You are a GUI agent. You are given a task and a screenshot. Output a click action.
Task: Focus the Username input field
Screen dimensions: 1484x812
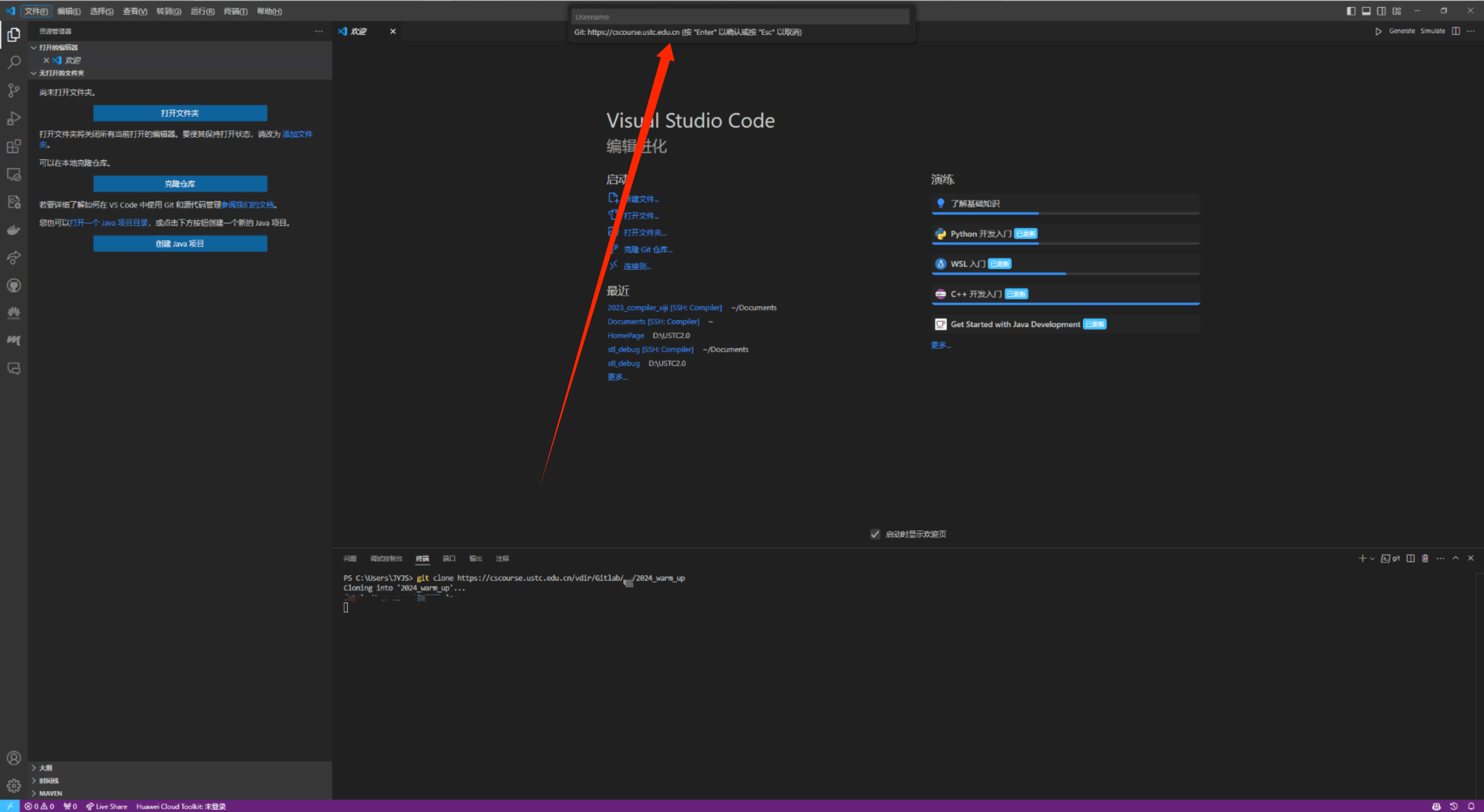[741, 17]
